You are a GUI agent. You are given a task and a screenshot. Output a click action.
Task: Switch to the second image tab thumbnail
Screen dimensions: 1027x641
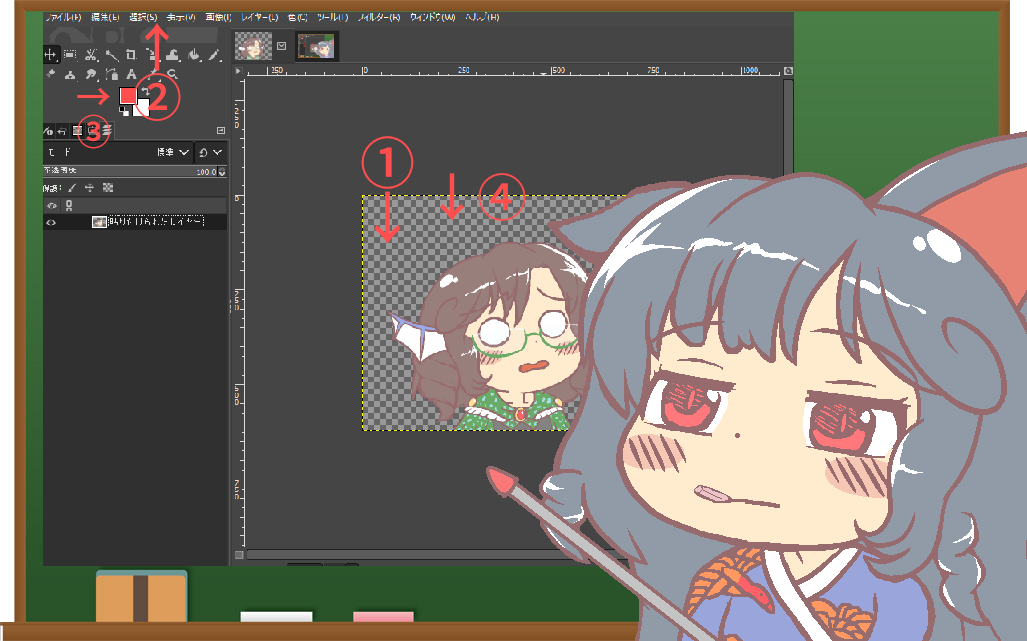pyautogui.click(x=317, y=46)
